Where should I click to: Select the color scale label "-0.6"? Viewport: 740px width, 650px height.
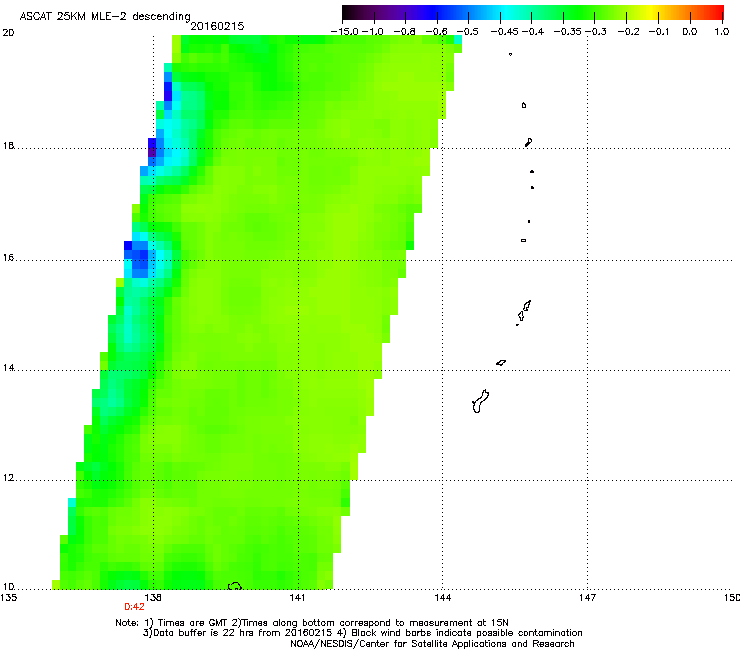click(x=437, y=32)
